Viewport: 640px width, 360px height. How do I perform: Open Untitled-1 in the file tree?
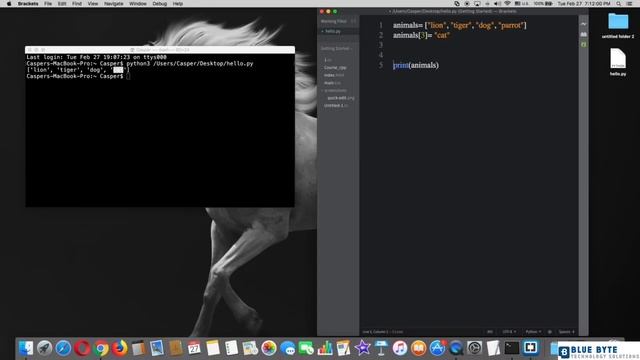(x=336, y=106)
